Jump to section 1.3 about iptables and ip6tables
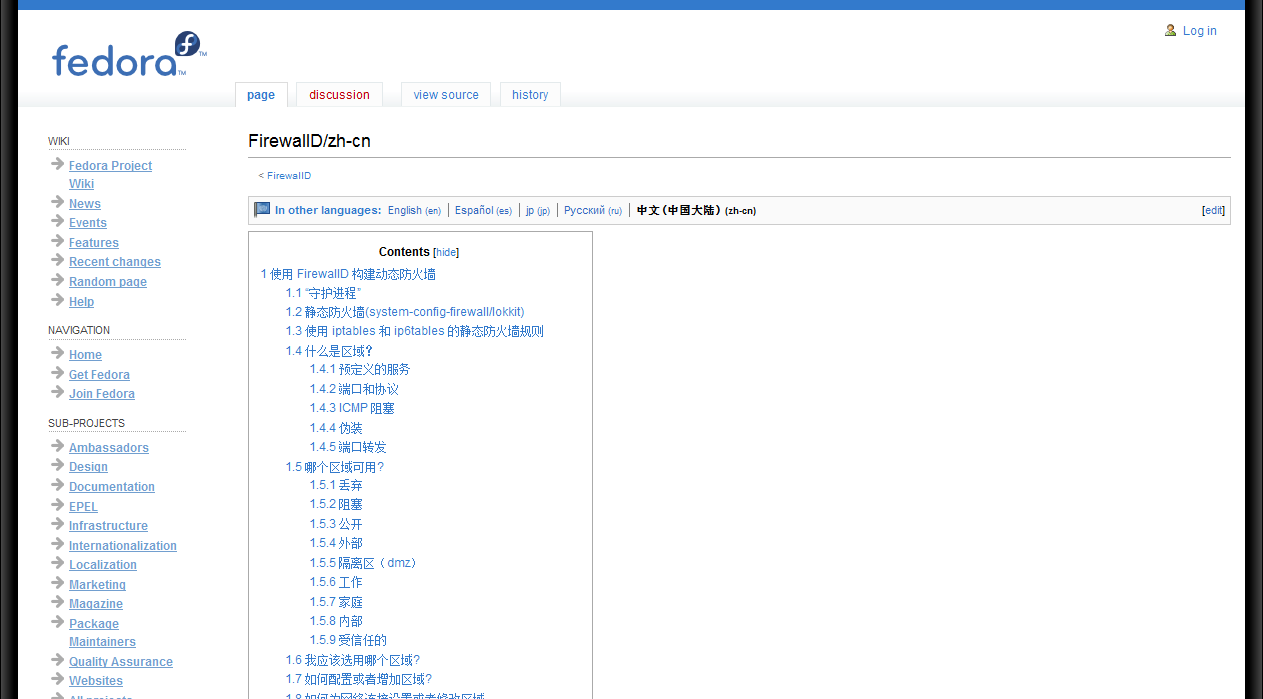 pos(414,331)
